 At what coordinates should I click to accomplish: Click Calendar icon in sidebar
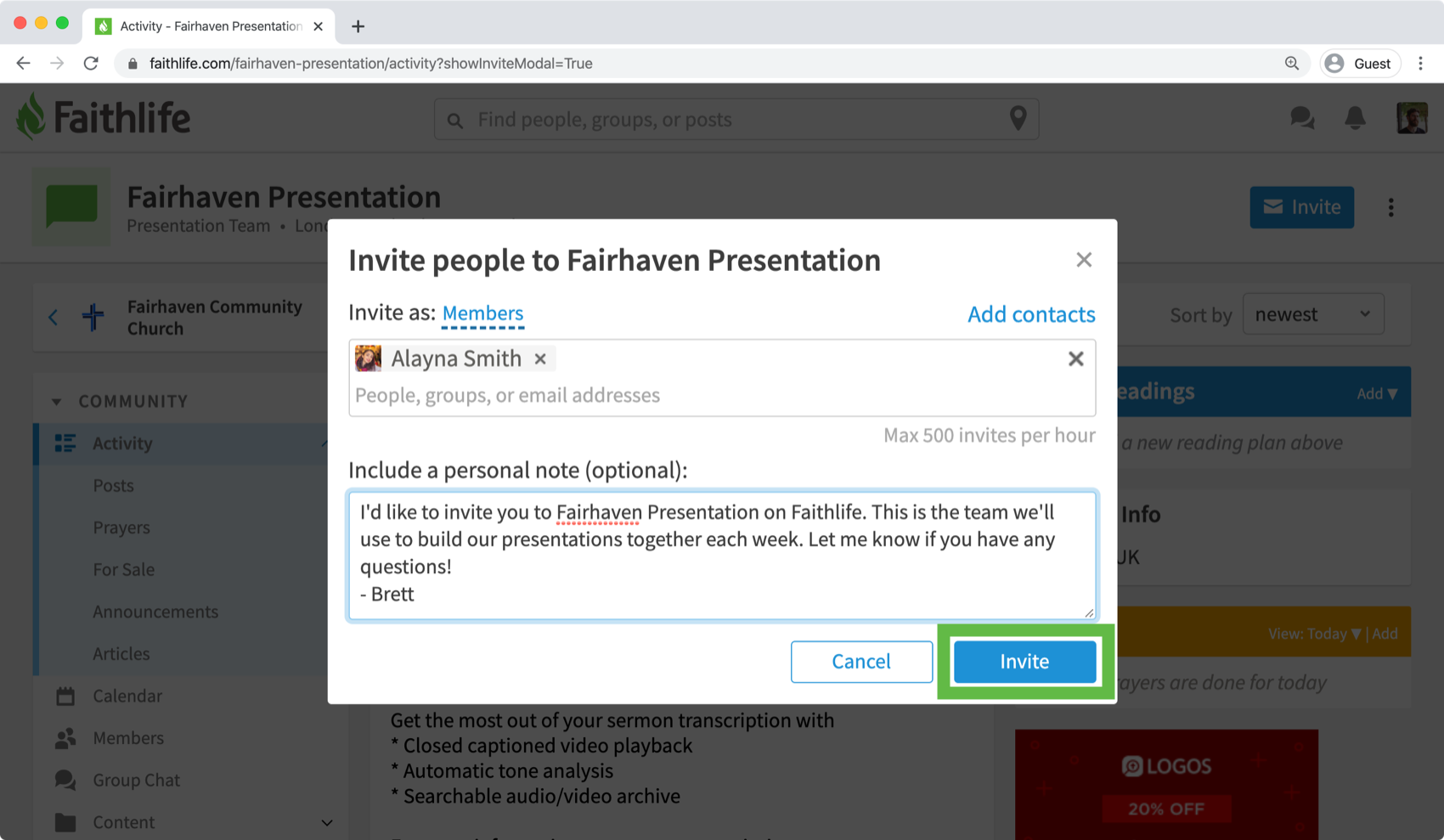pyautogui.click(x=65, y=696)
